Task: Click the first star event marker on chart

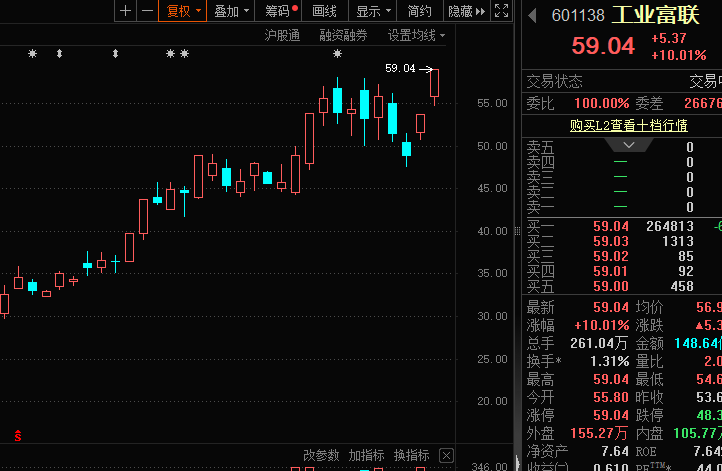Action: tap(32, 53)
